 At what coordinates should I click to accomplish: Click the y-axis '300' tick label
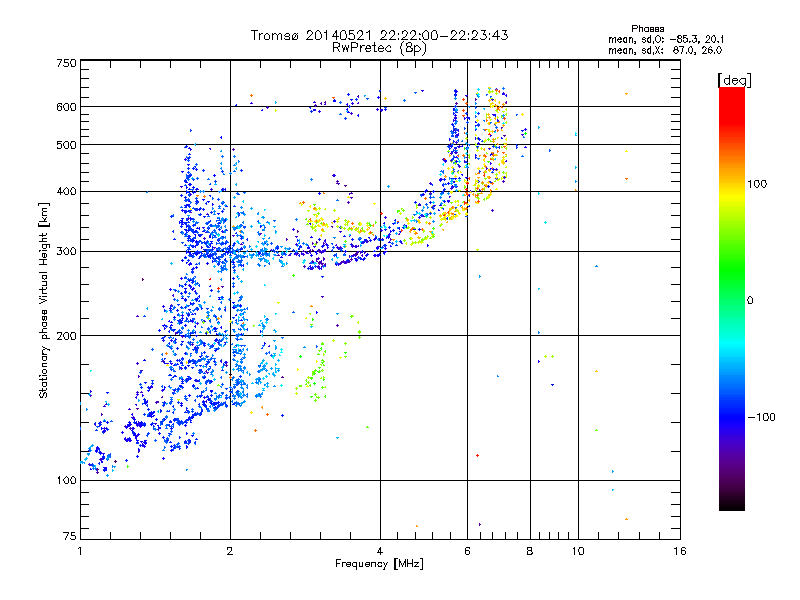point(66,252)
